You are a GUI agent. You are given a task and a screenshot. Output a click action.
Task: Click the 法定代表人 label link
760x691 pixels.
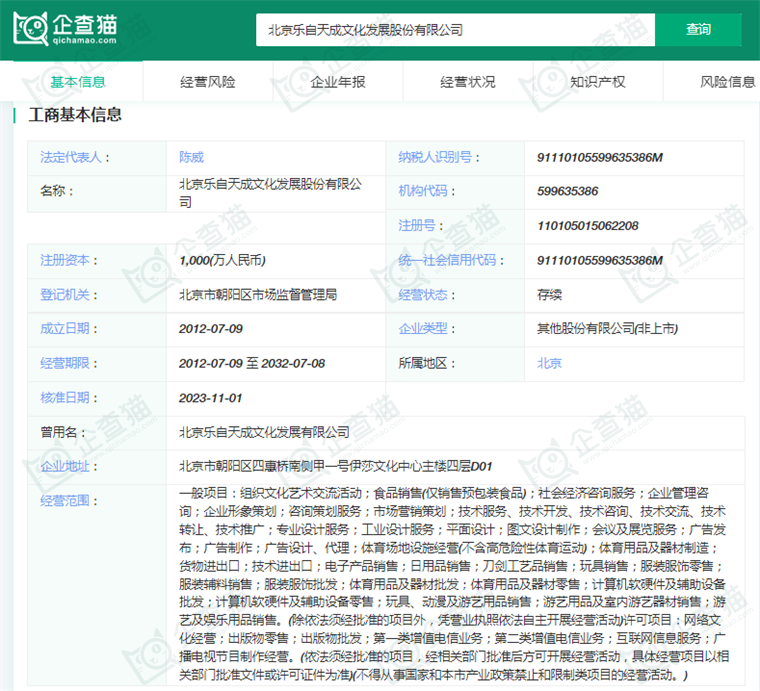click(x=71, y=157)
